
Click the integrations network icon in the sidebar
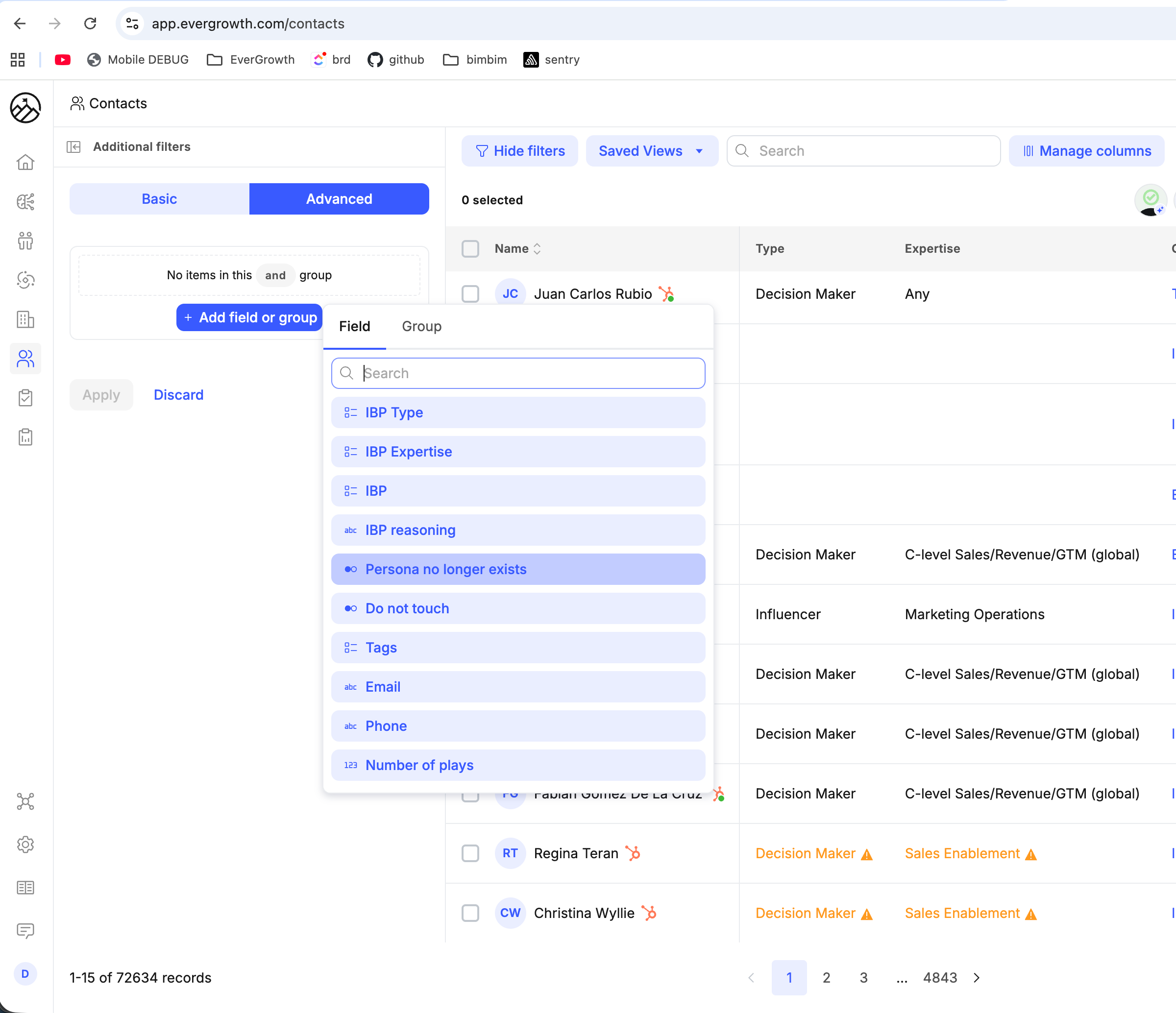click(25, 801)
